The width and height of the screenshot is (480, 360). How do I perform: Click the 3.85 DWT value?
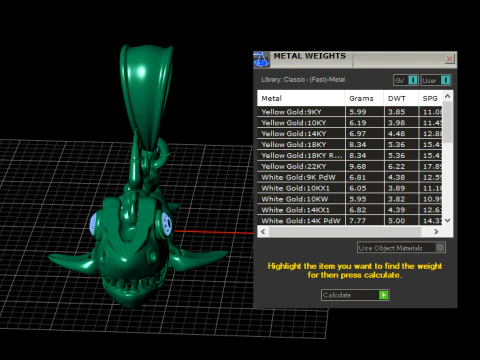396,112
